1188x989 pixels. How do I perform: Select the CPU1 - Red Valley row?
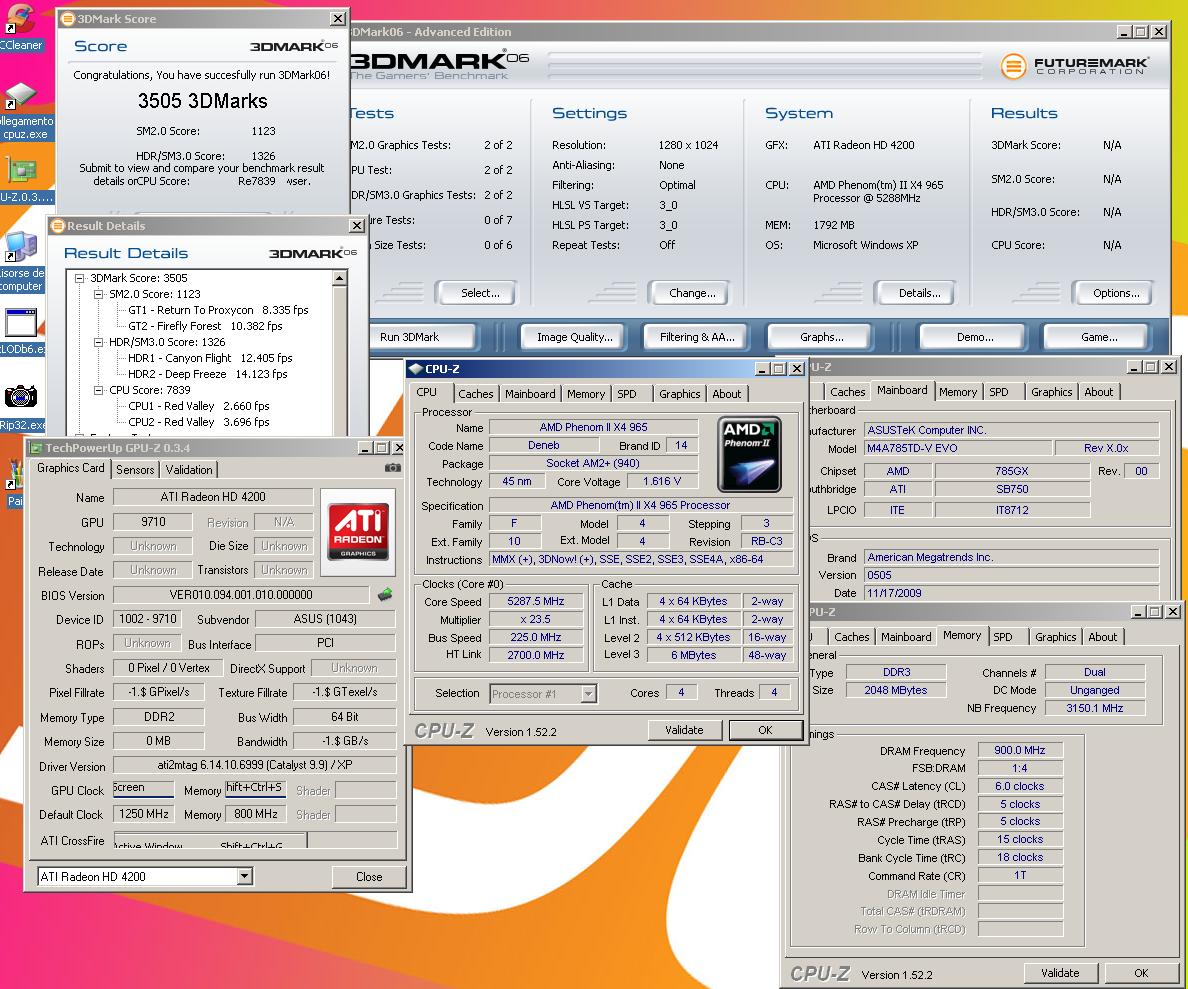pyautogui.click(x=199, y=406)
